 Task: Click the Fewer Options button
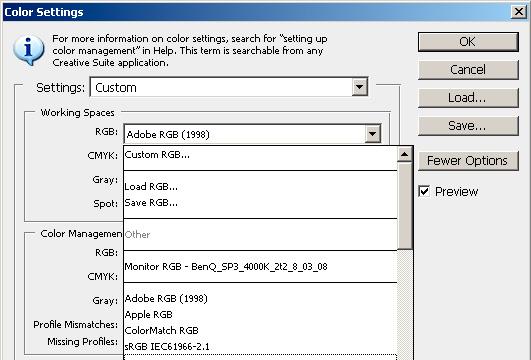pos(468,161)
